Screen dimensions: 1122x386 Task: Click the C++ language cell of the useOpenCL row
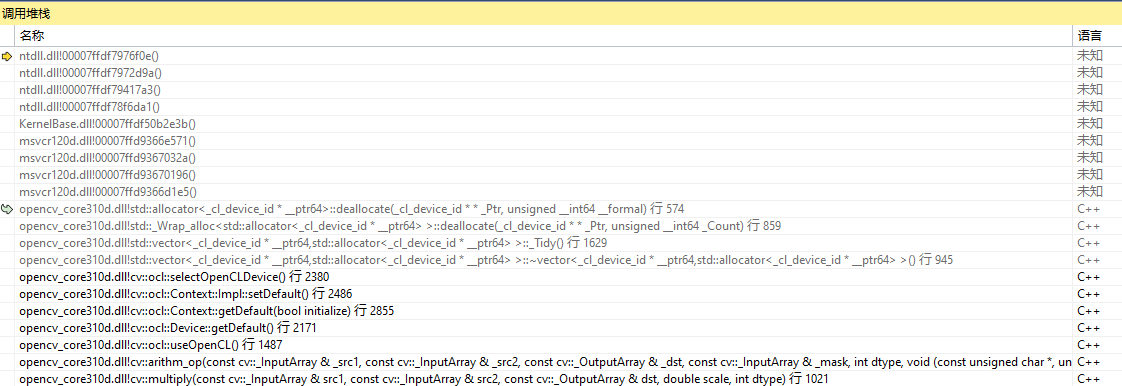[x=1088, y=344]
